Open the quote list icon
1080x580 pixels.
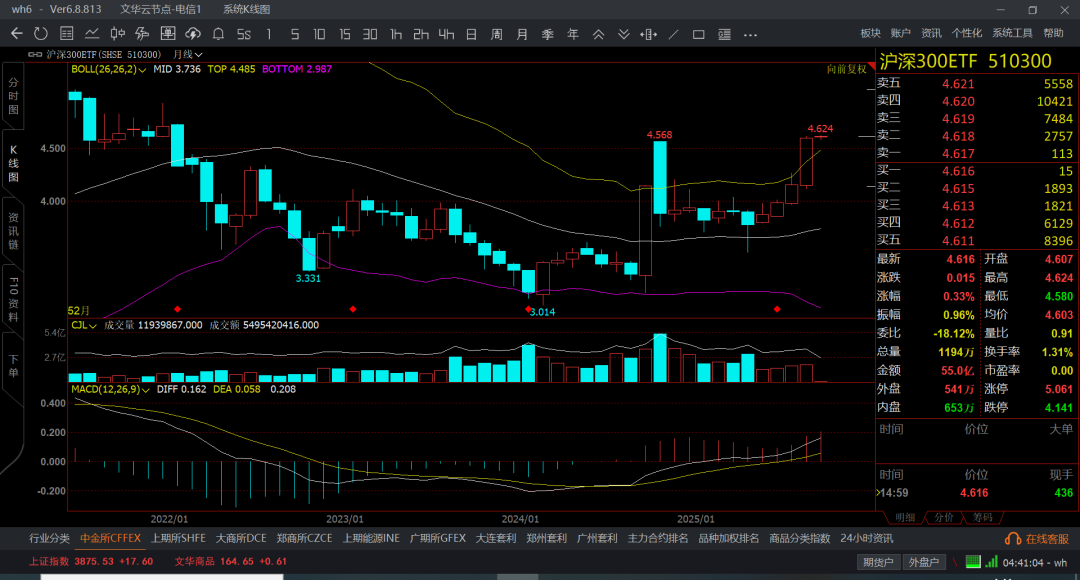[x=67, y=34]
